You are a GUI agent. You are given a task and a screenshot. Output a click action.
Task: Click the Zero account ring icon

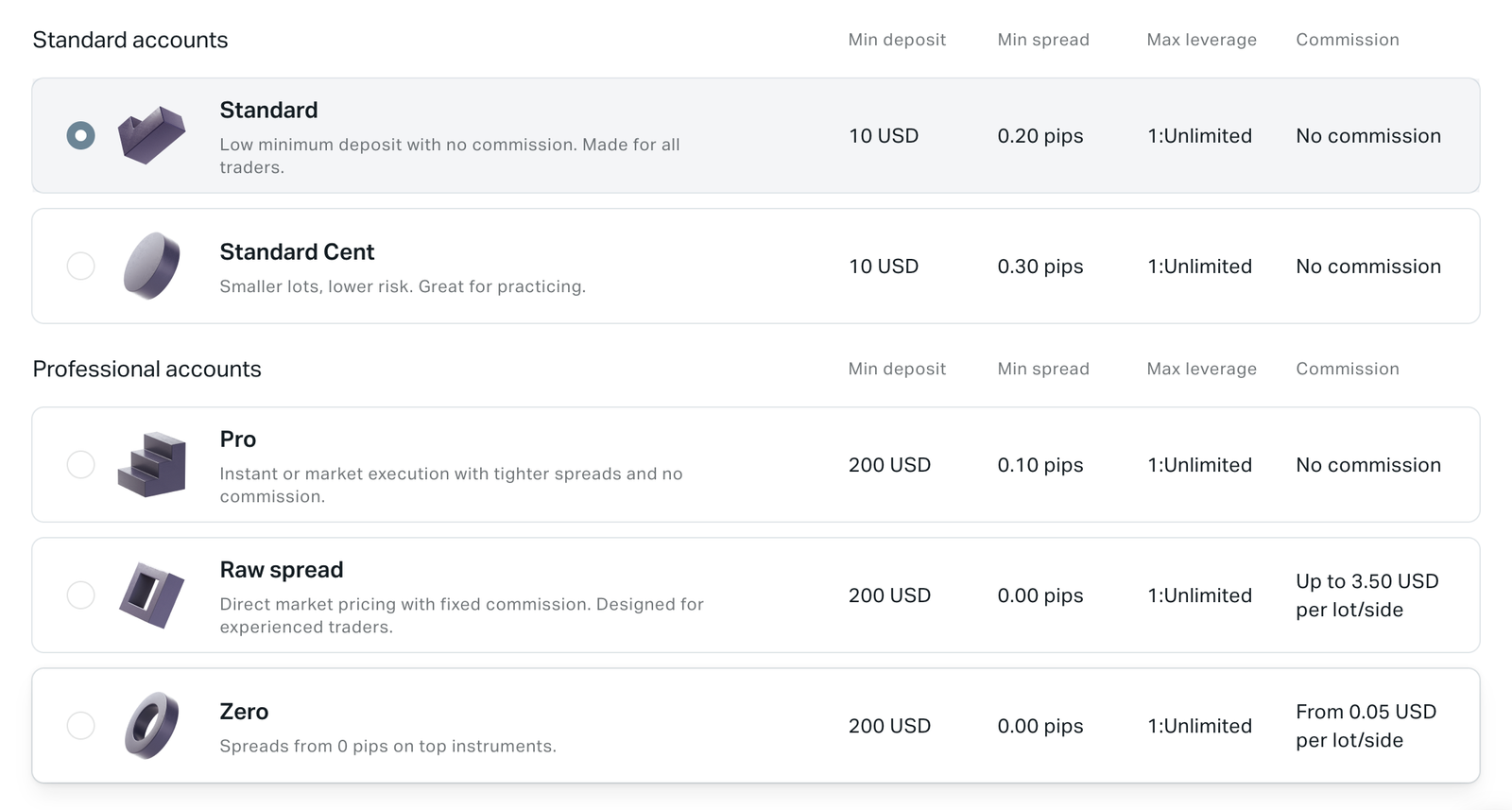[151, 725]
